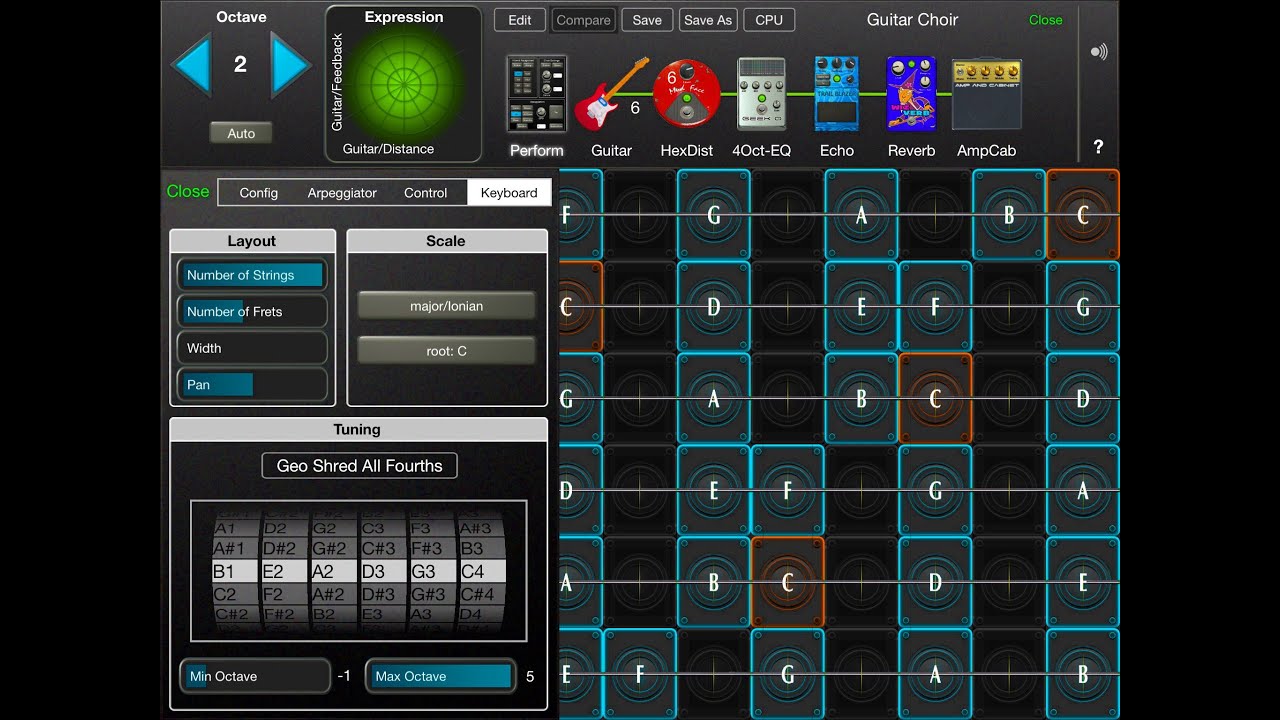Open help with the question mark icon
The width and height of the screenshot is (1280, 720).
(x=1098, y=147)
